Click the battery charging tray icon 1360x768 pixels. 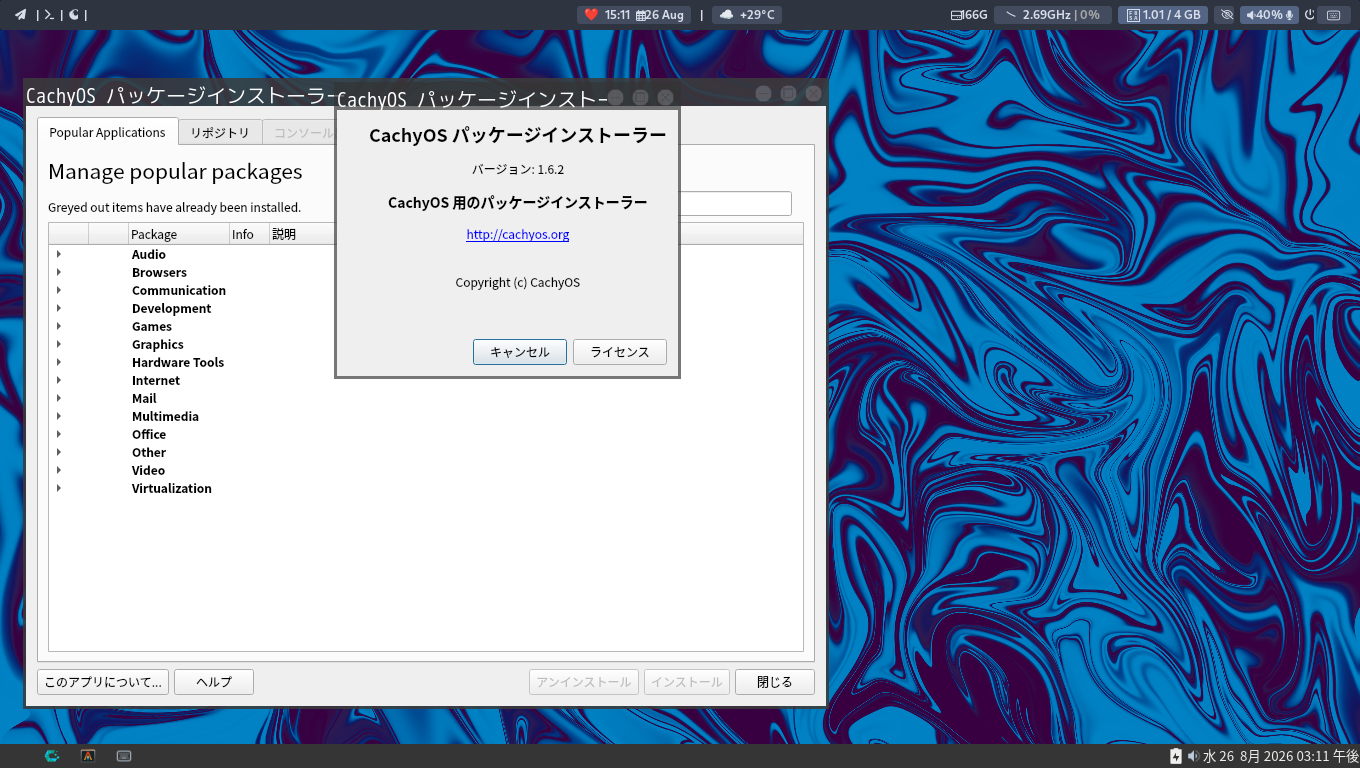point(1176,756)
